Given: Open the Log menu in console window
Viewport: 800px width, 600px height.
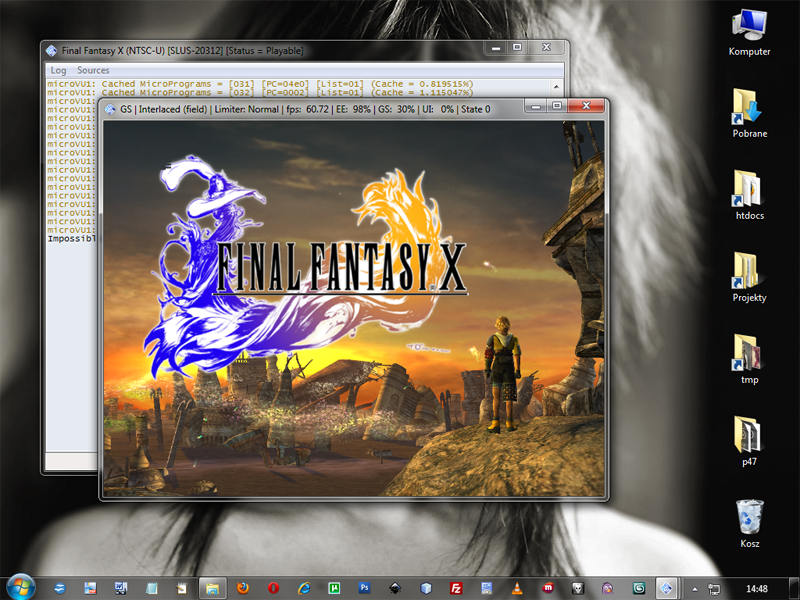Looking at the screenshot, I should pyautogui.click(x=58, y=70).
